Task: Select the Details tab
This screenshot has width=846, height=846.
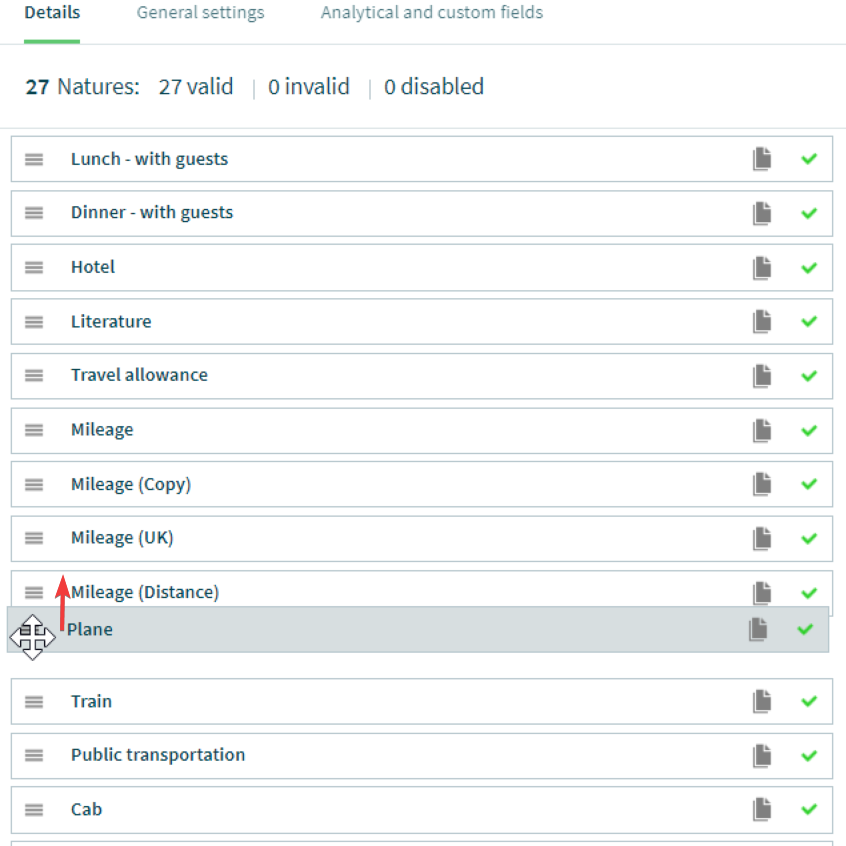Action: click(52, 12)
